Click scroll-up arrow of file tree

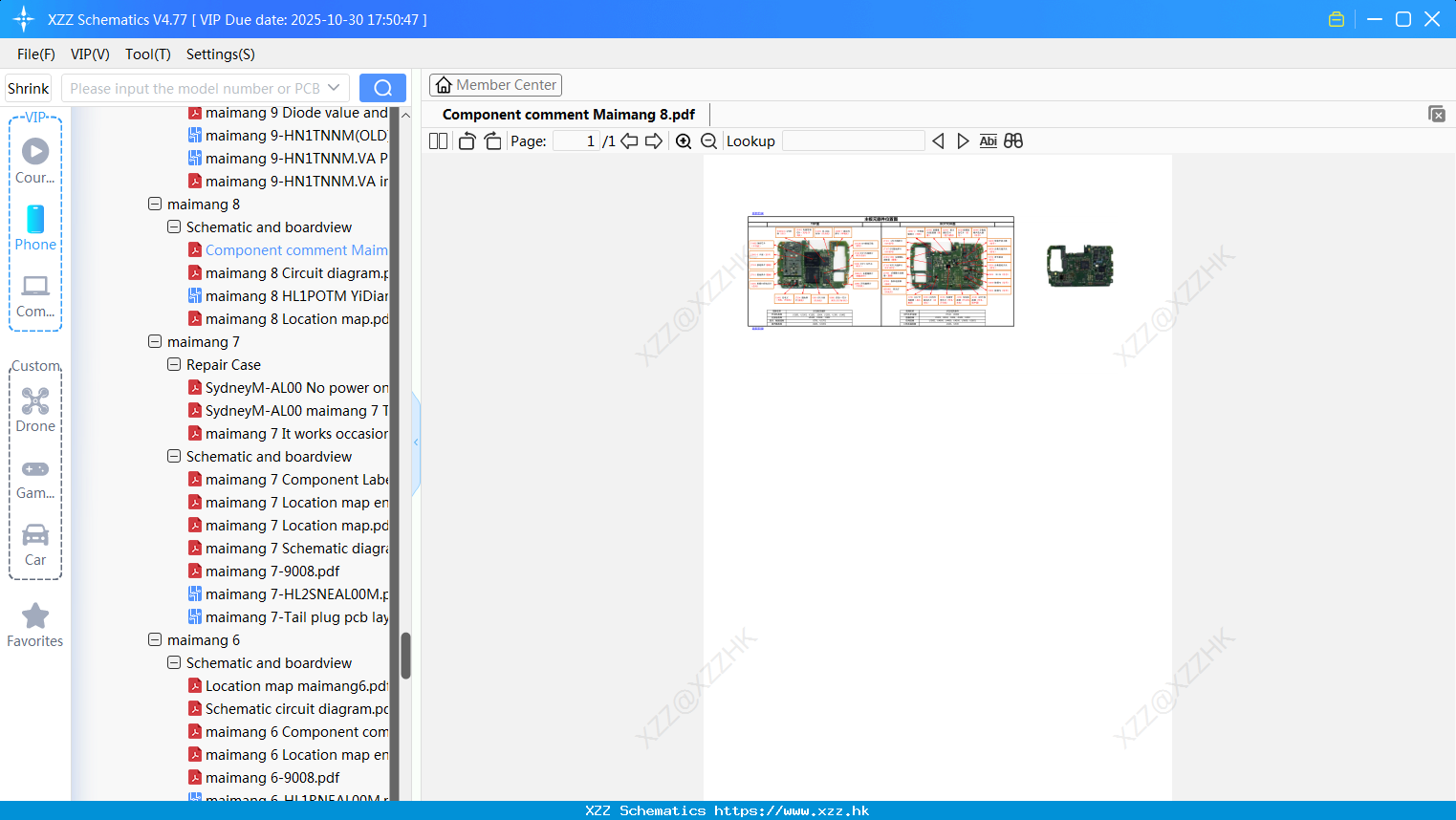coord(405,115)
